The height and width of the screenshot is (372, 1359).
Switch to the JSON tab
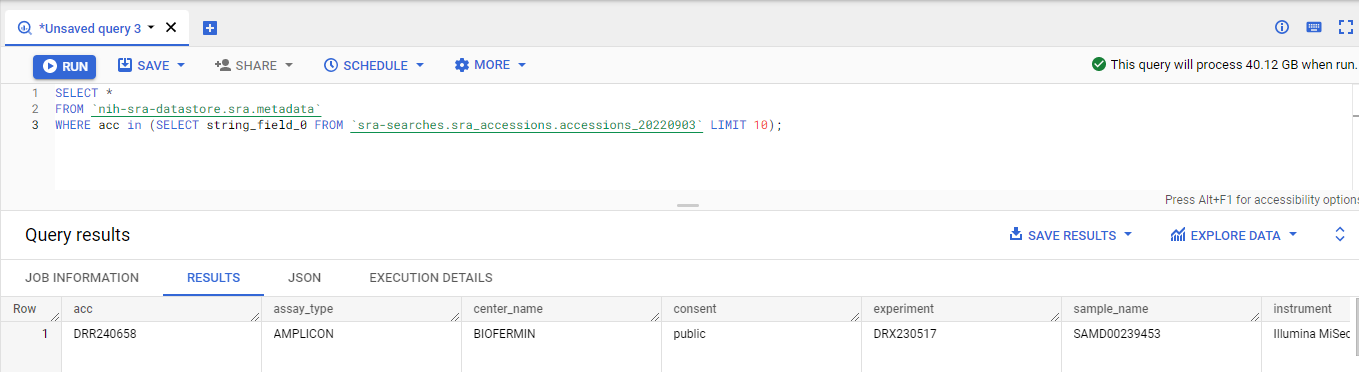click(304, 278)
